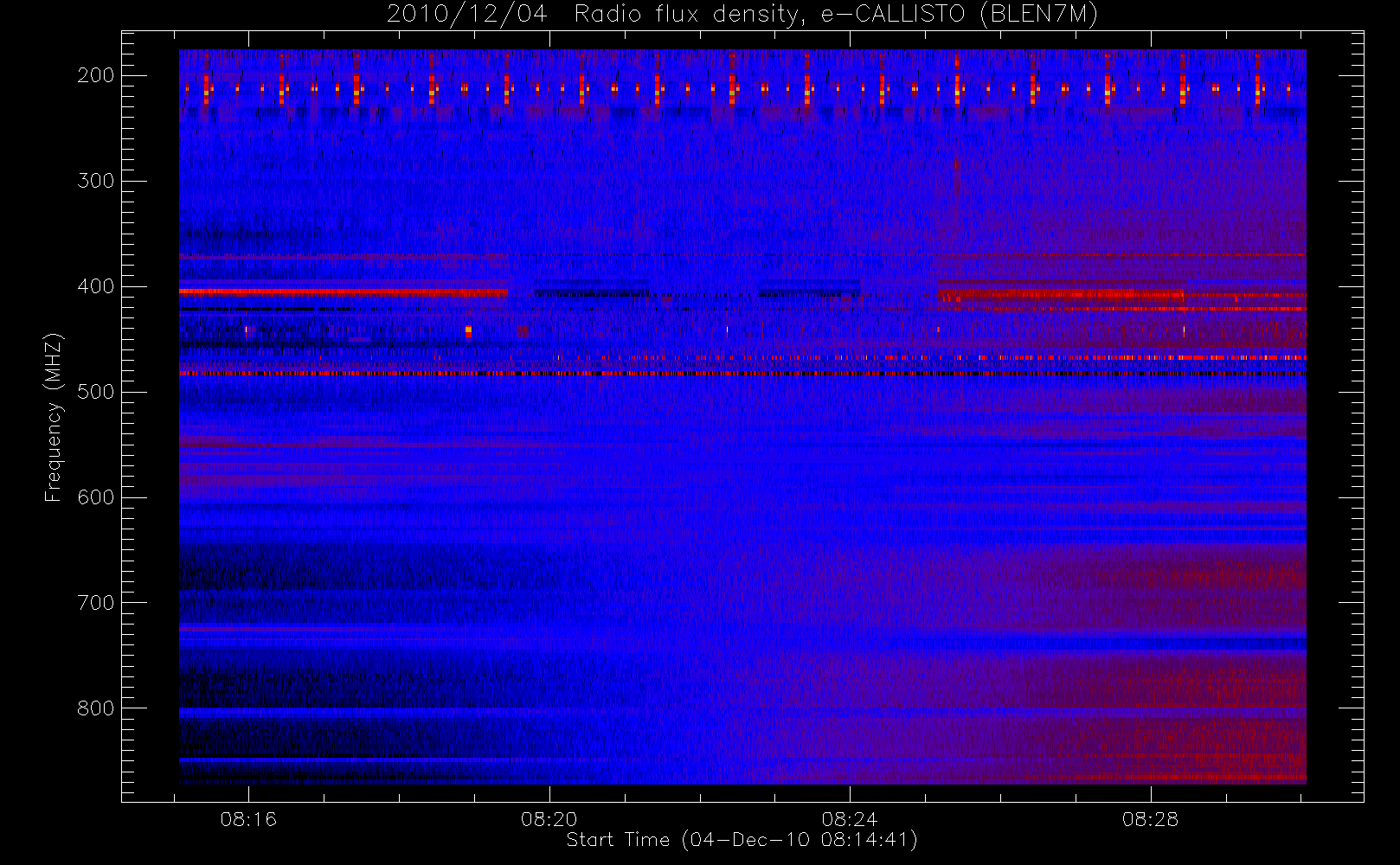Click the plot title "Radio flux density, e-CALLISTO (BLEN7M)"
1400x865 pixels.
click(x=836, y=14)
